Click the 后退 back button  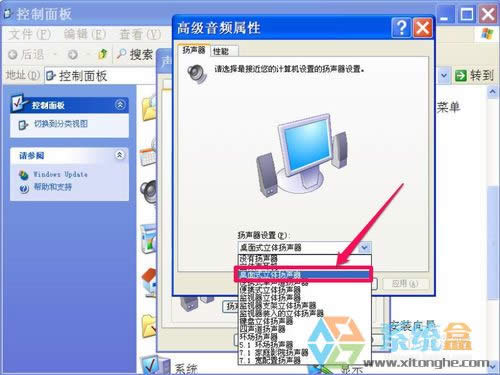click(x=26, y=54)
